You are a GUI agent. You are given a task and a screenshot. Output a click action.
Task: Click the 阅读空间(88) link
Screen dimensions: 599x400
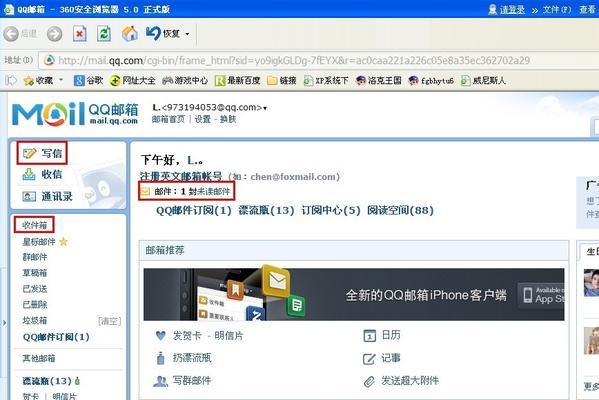click(x=400, y=211)
